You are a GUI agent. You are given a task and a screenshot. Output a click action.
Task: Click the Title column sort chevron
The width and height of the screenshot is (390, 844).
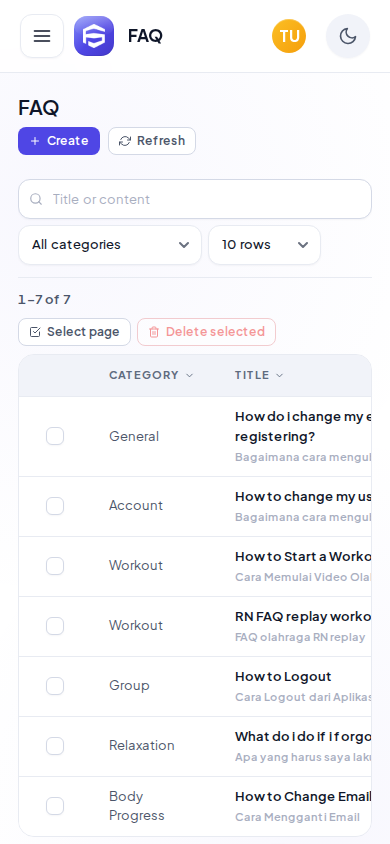tap(280, 376)
